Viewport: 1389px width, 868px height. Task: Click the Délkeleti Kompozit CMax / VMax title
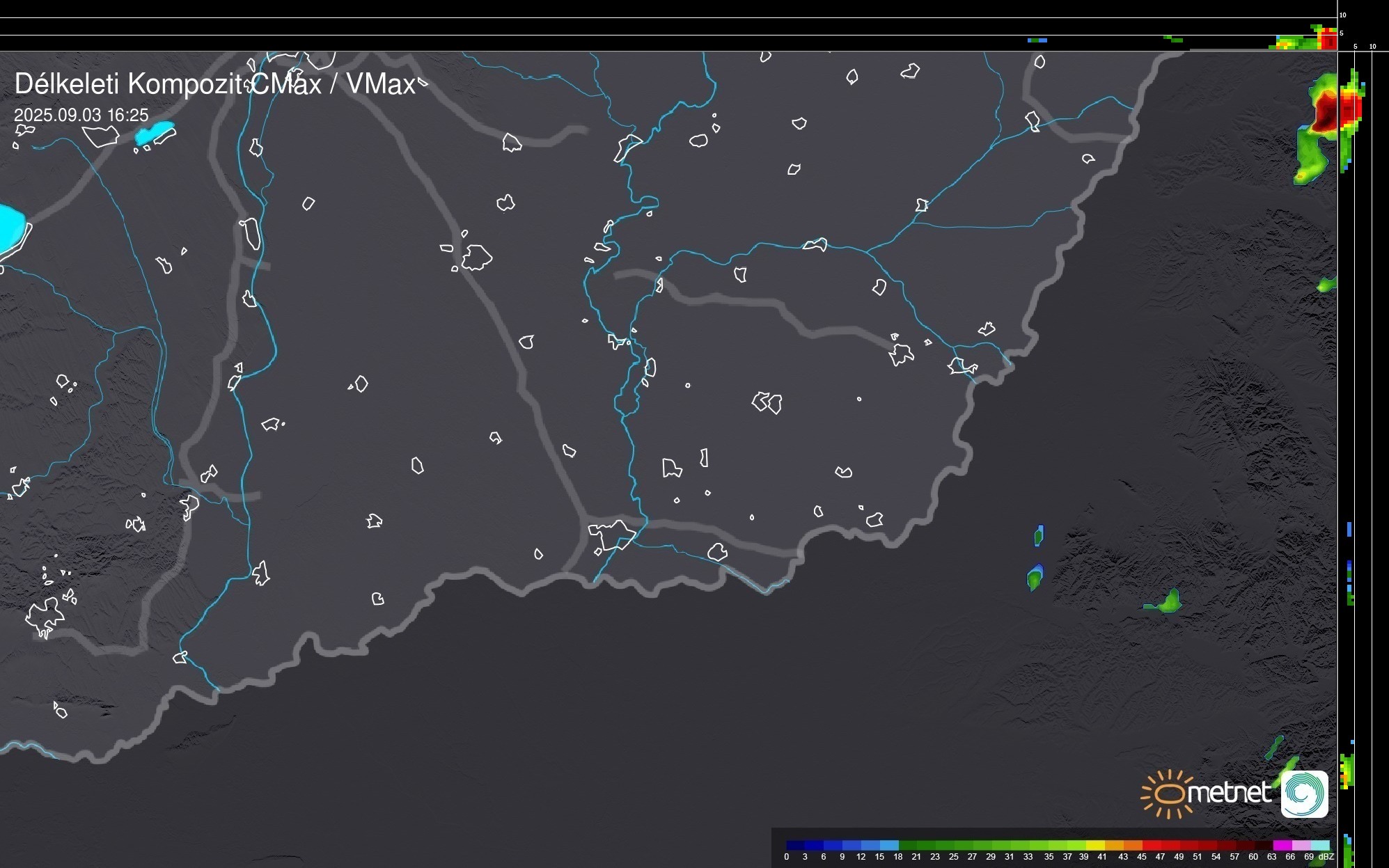[x=214, y=84]
